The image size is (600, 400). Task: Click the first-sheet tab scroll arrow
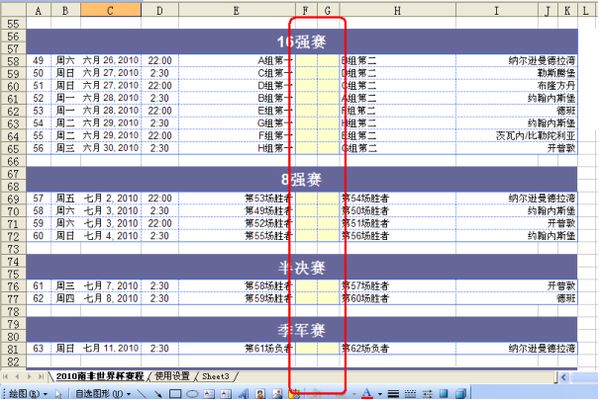[x=7, y=376]
